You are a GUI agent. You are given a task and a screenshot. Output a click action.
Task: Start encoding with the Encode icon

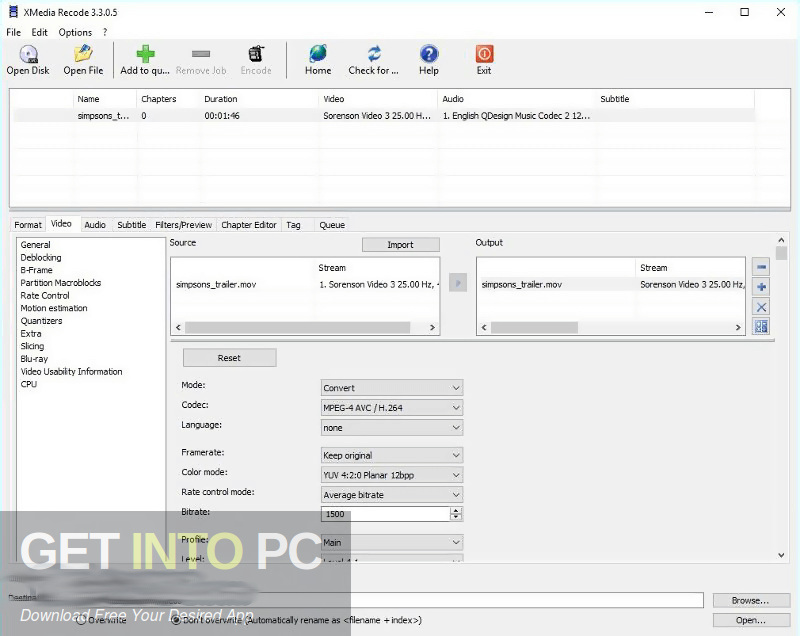[x=256, y=54]
